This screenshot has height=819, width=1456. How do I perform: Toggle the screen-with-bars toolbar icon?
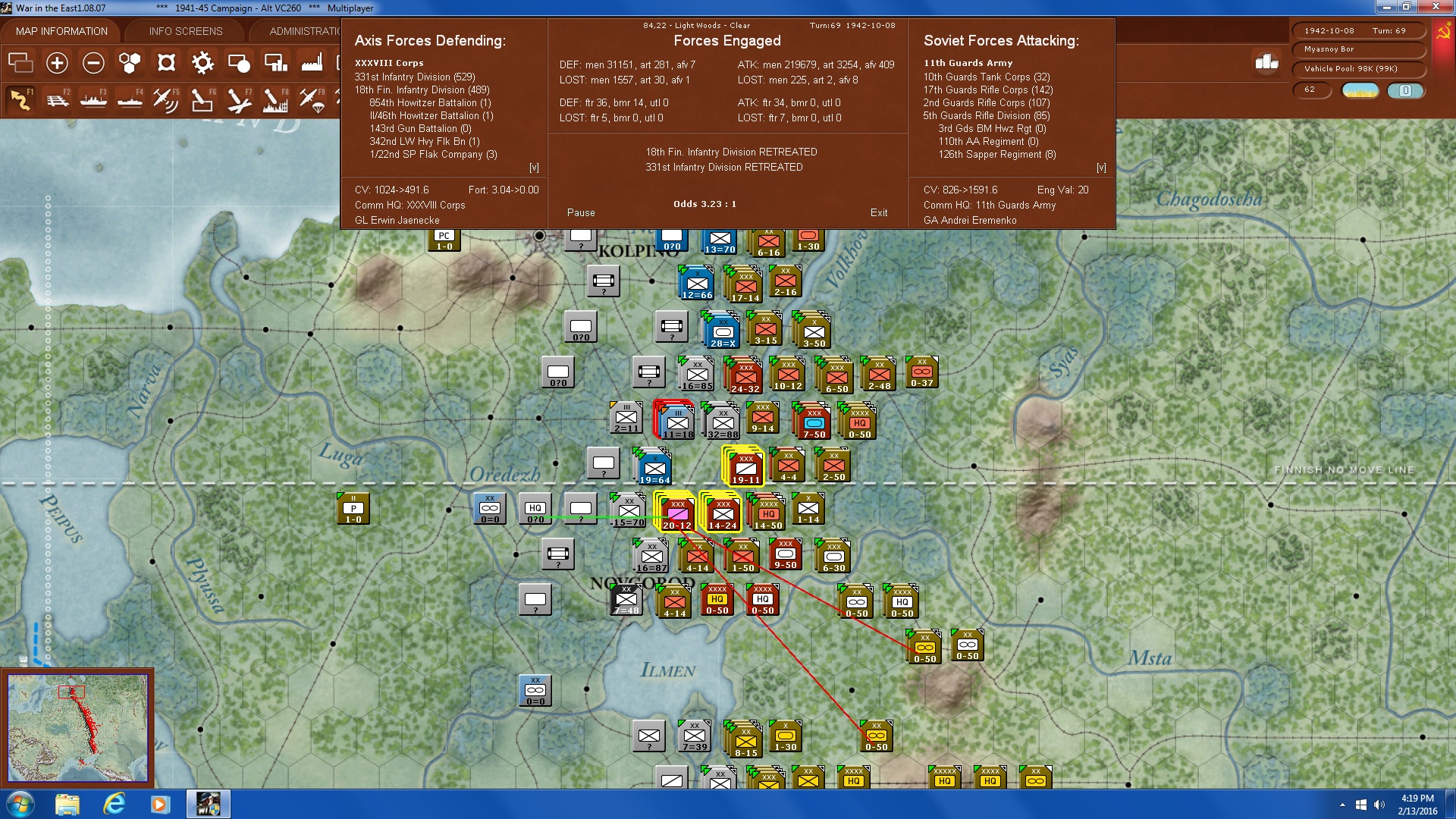point(275,63)
